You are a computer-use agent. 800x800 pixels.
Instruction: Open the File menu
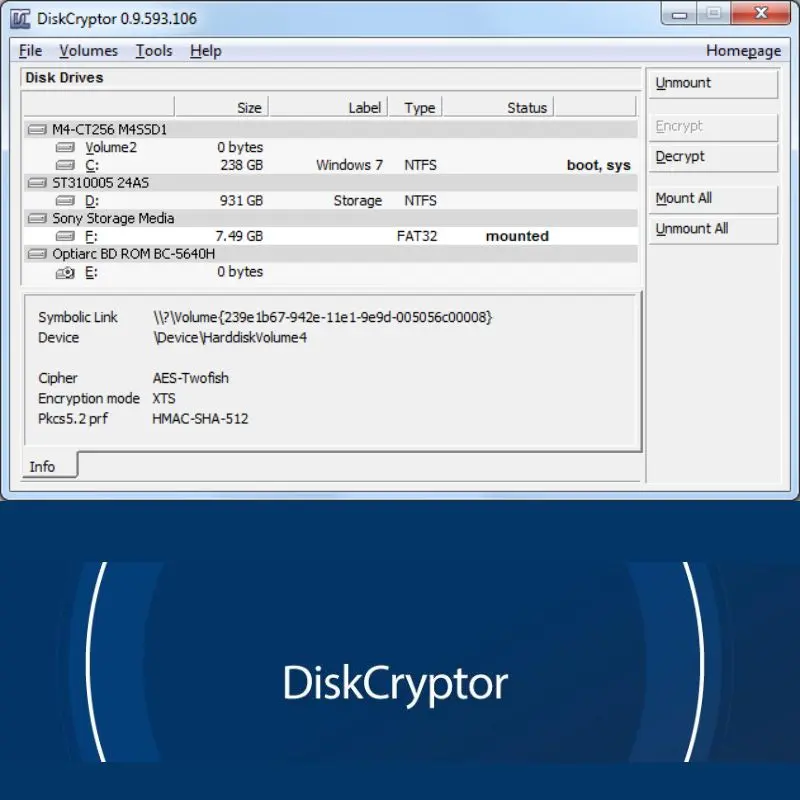pyautogui.click(x=30, y=51)
